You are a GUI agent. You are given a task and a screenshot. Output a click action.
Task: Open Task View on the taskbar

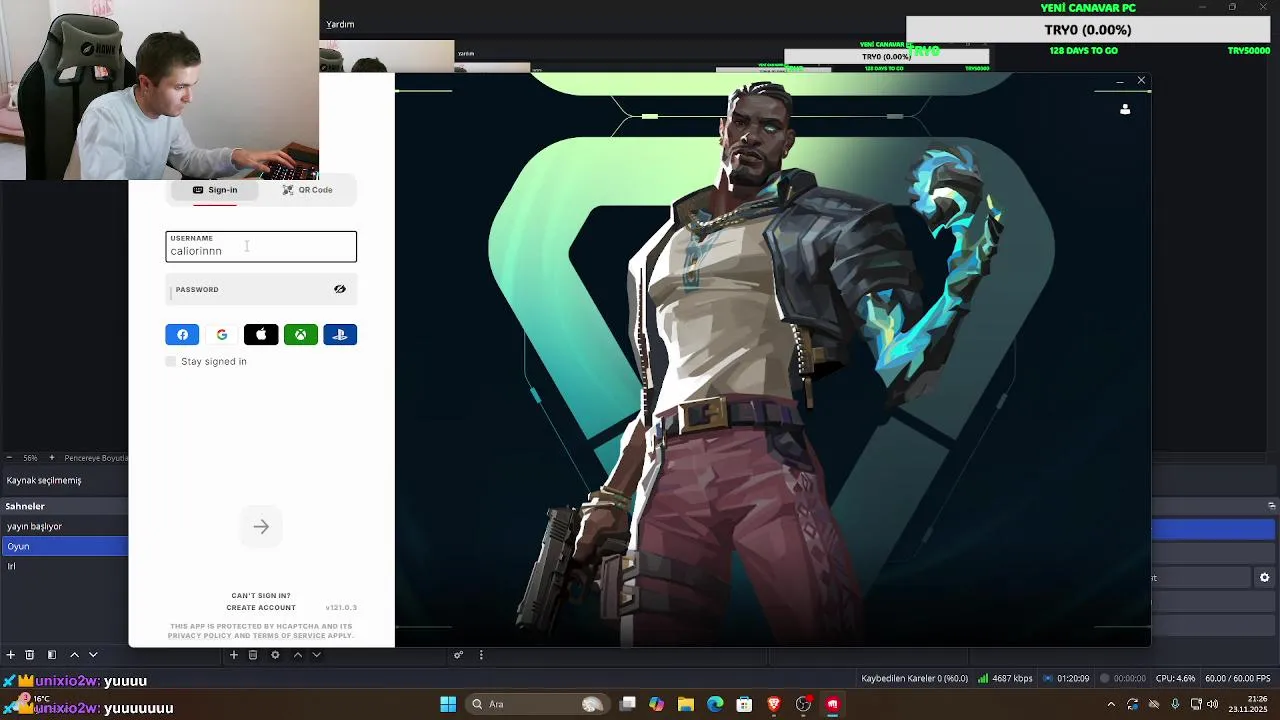coord(628,704)
